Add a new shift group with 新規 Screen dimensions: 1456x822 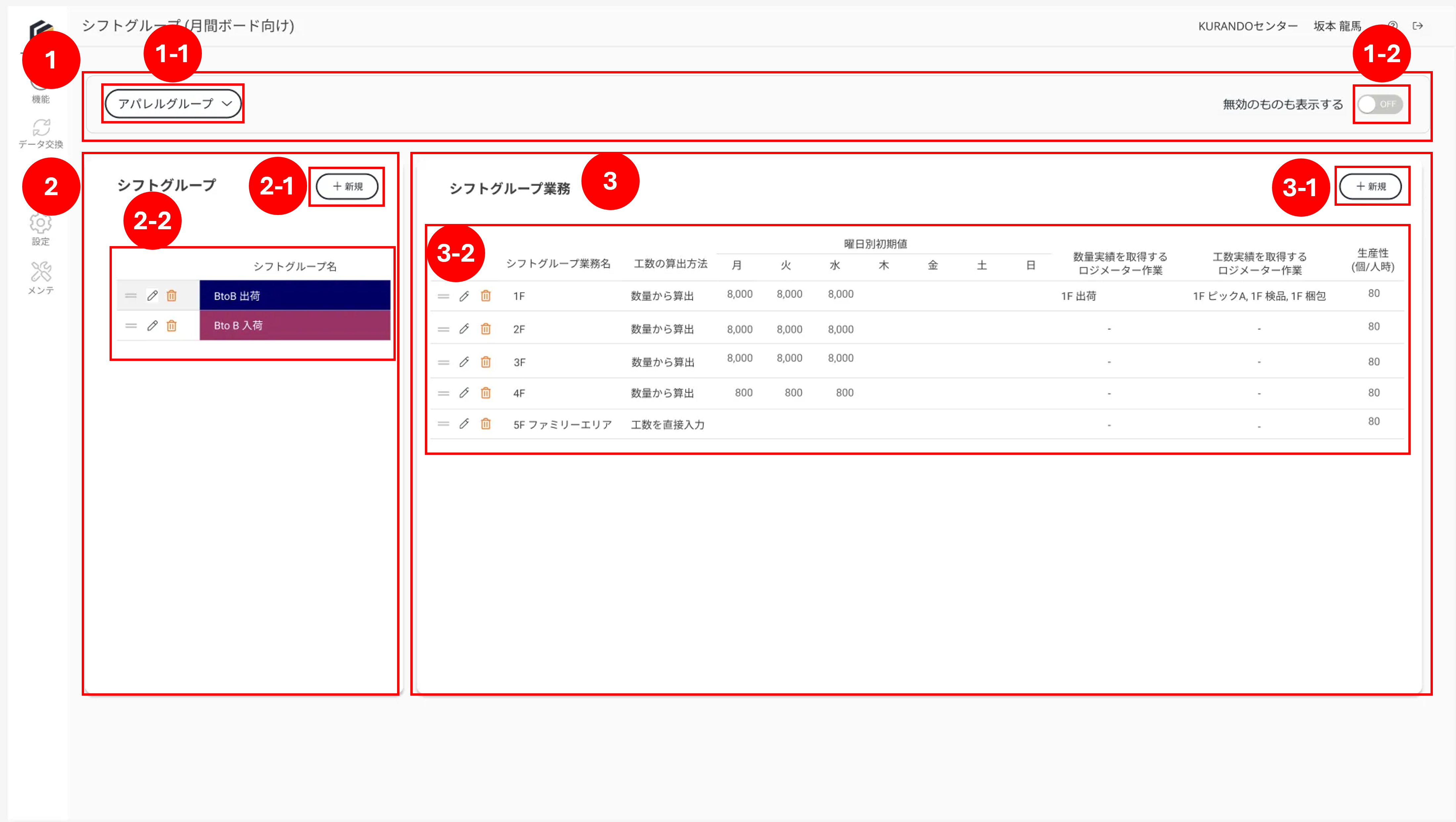coord(347,187)
